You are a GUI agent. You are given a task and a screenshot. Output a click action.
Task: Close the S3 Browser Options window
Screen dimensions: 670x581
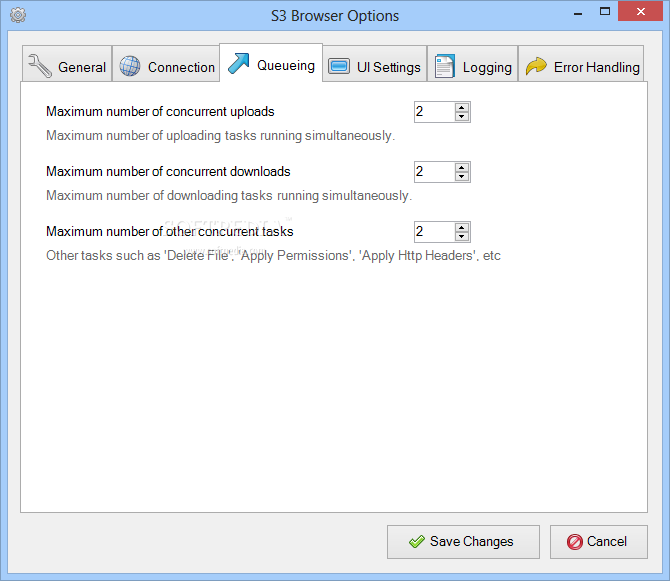point(640,12)
